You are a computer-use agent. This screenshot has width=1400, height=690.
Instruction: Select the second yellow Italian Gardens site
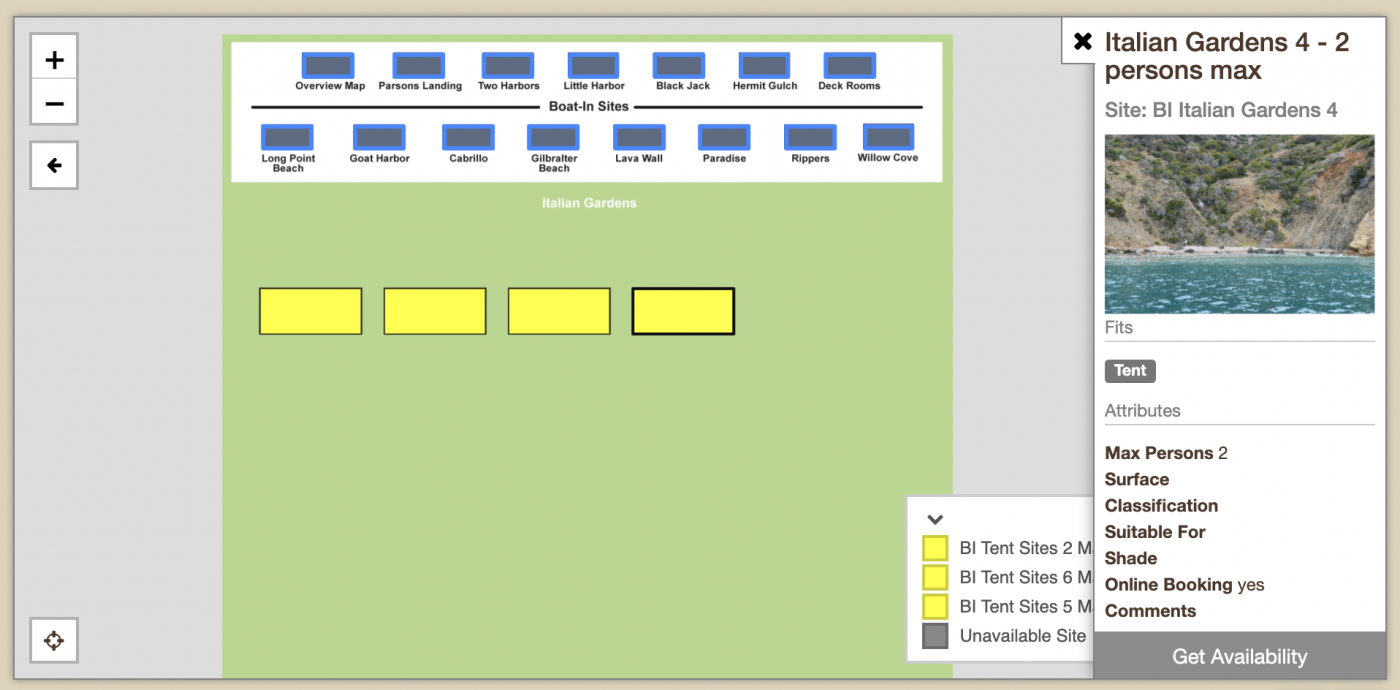pyautogui.click(x=435, y=311)
